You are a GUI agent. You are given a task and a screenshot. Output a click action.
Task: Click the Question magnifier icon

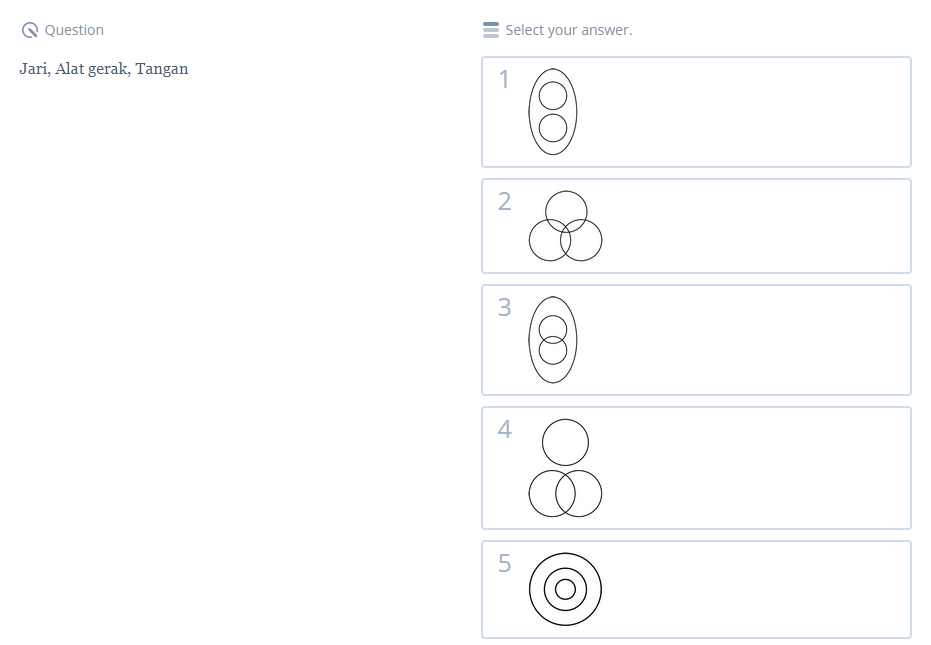(30, 30)
